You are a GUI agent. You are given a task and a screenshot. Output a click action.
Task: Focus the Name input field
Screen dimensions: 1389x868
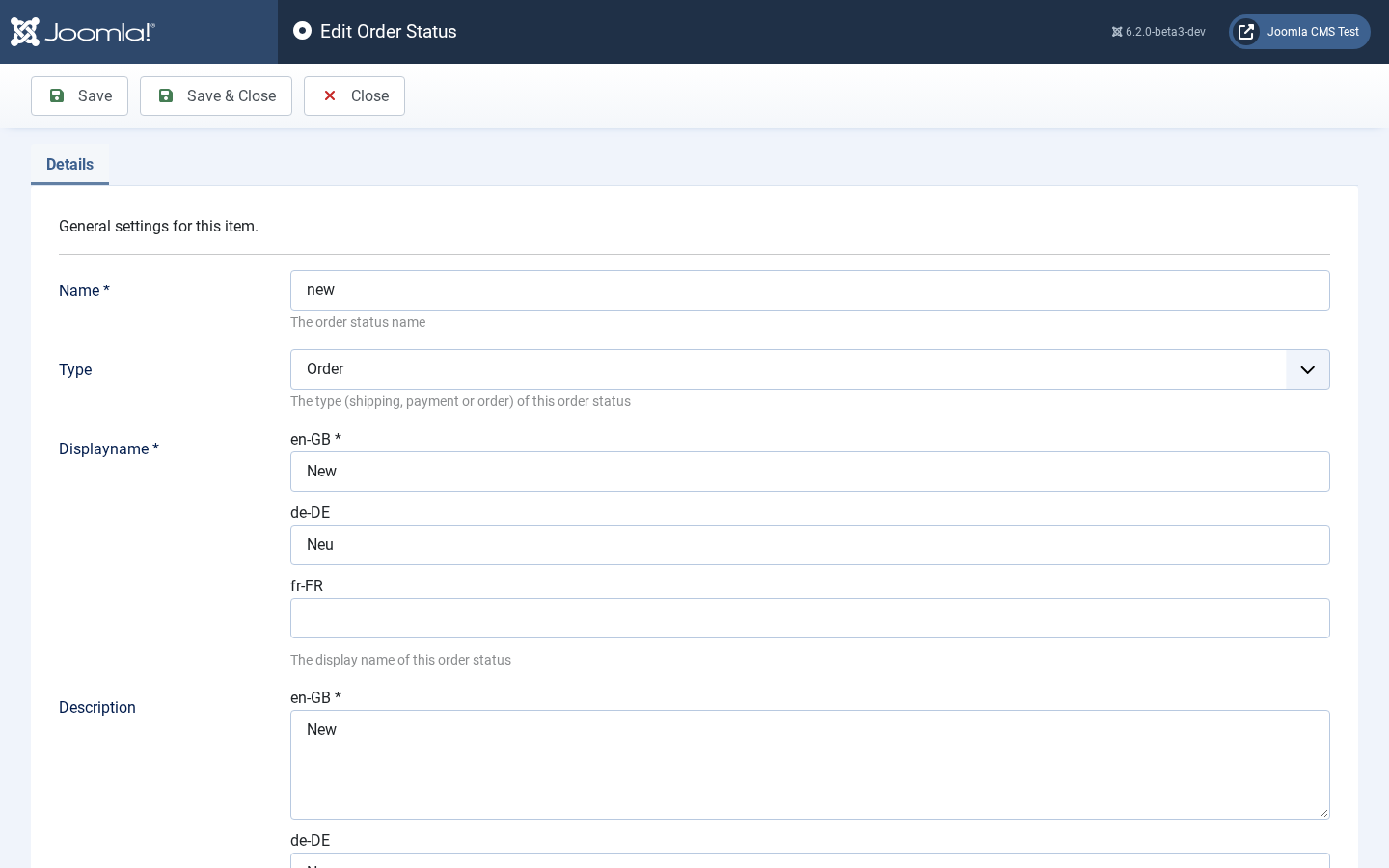[810, 290]
